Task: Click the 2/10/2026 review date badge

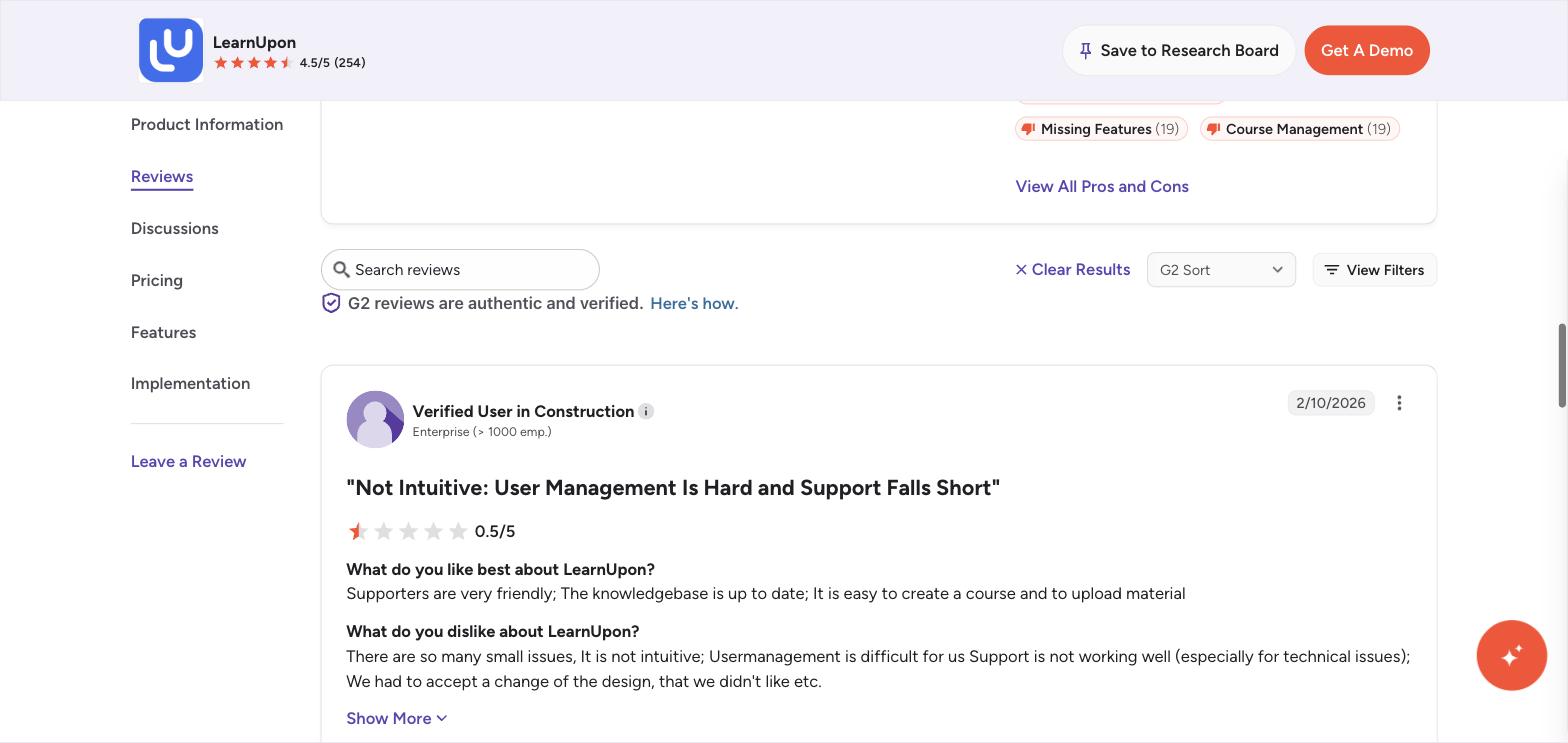Action: tap(1331, 403)
